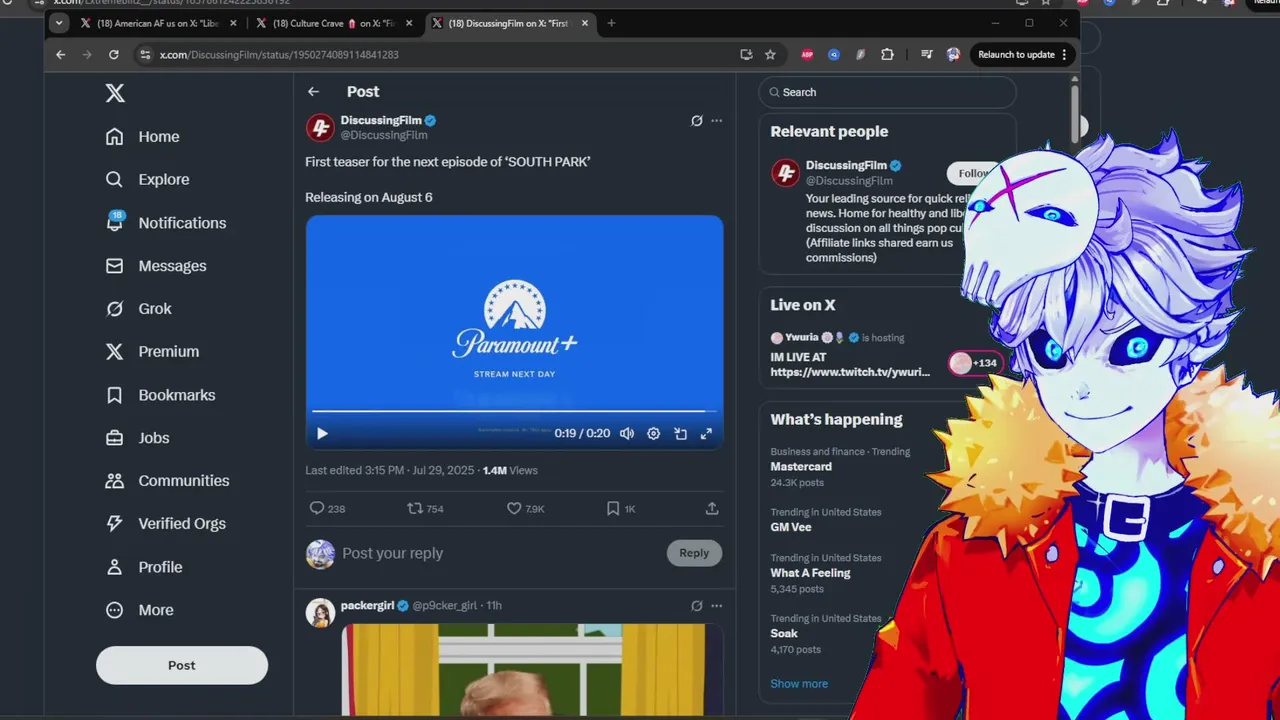This screenshot has width=1280, height=720.
Task: Open packergirl's profile name
Action: [367, 606]
